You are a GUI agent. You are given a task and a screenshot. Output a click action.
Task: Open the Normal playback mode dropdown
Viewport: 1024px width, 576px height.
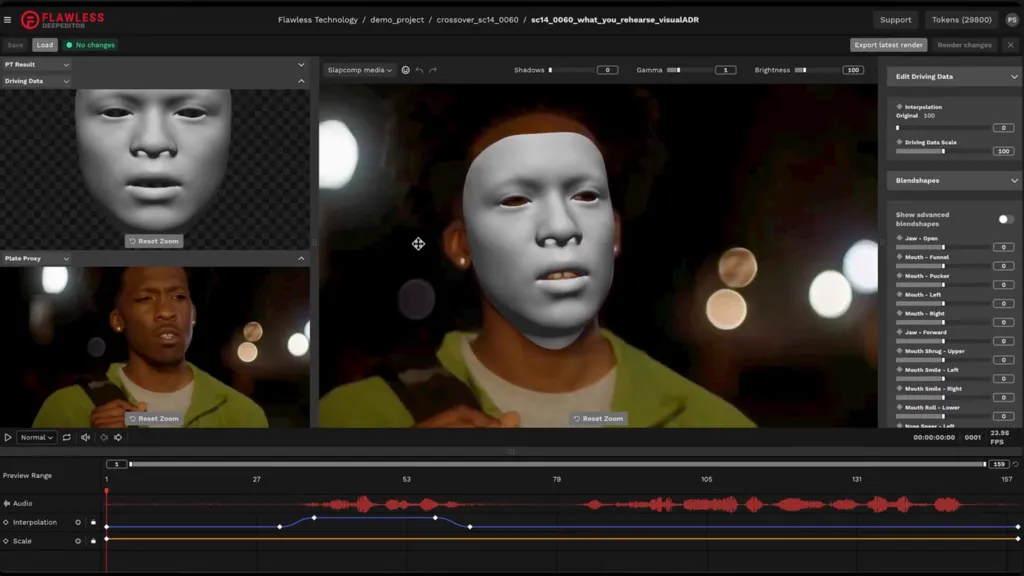click(x=37, y=437)
